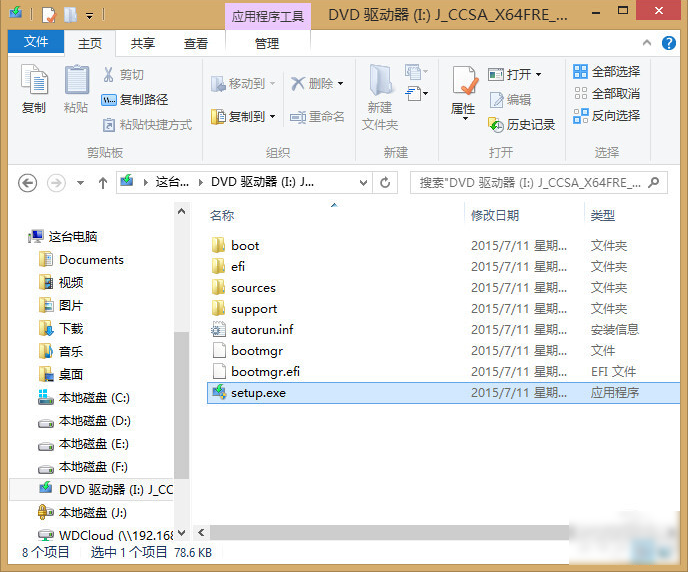The image size is (688, 572).
Task: Select the autorun.inf file
Action: coord(443,330)
